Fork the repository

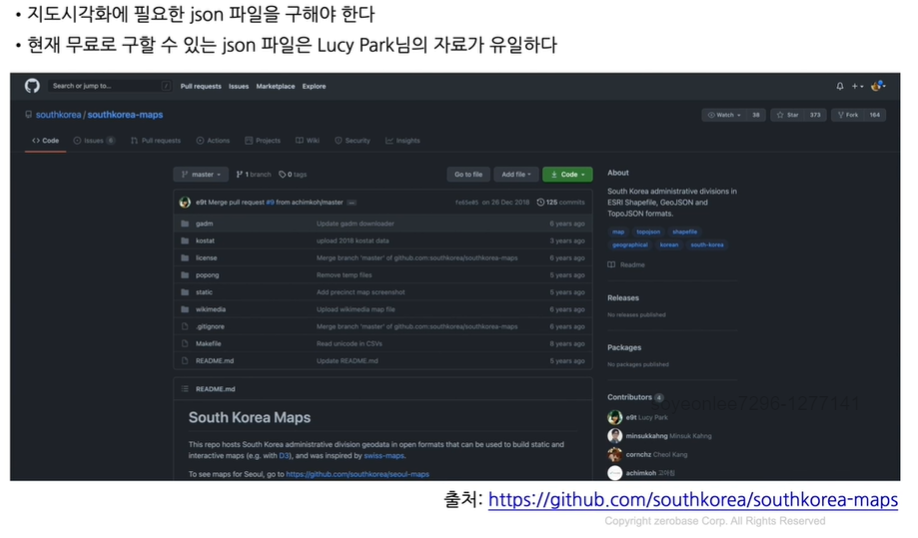click(x=848, y=115)
